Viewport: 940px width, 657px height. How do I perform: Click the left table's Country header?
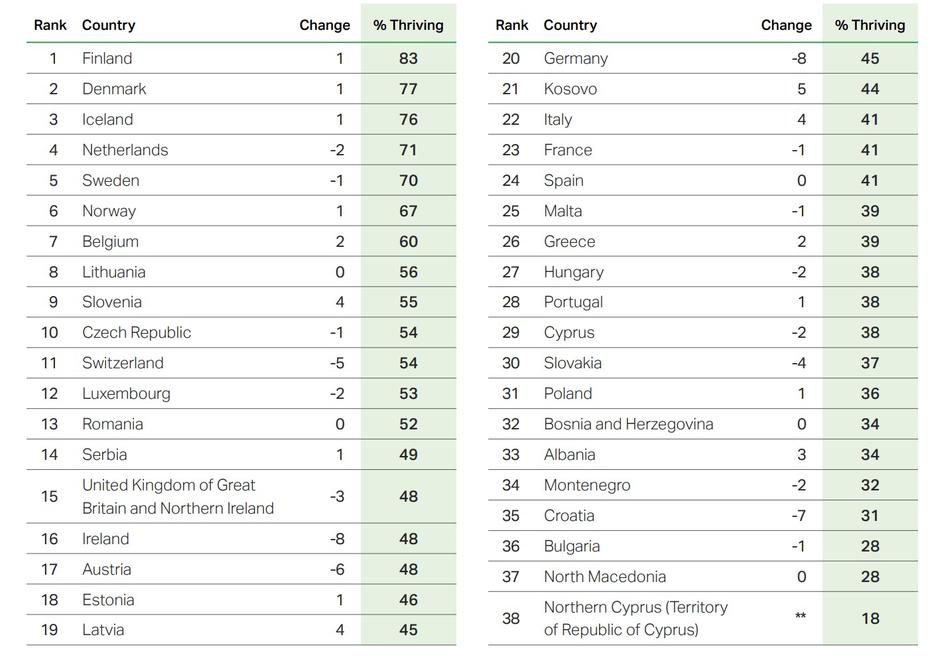[x=108, y=25]
